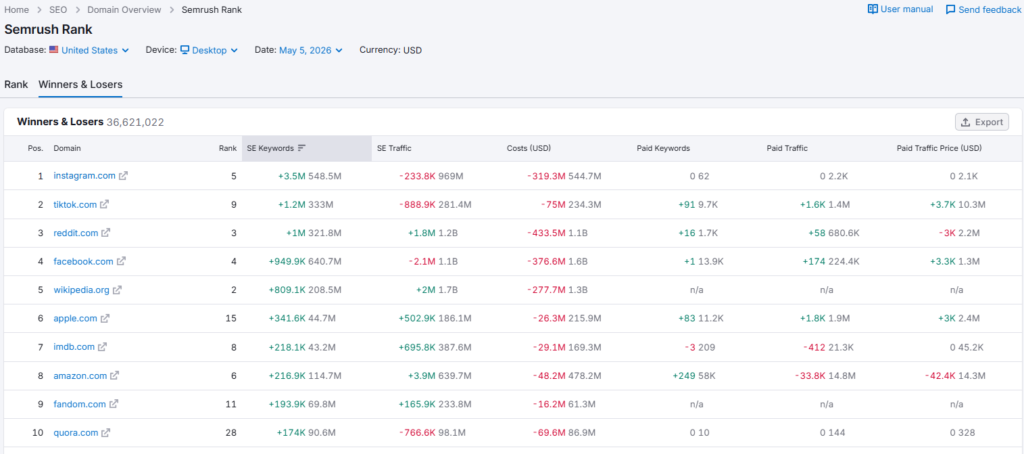1024x454 pixels.
Task: Go to Home breadcrumb
Action: (x=16, y=10)
